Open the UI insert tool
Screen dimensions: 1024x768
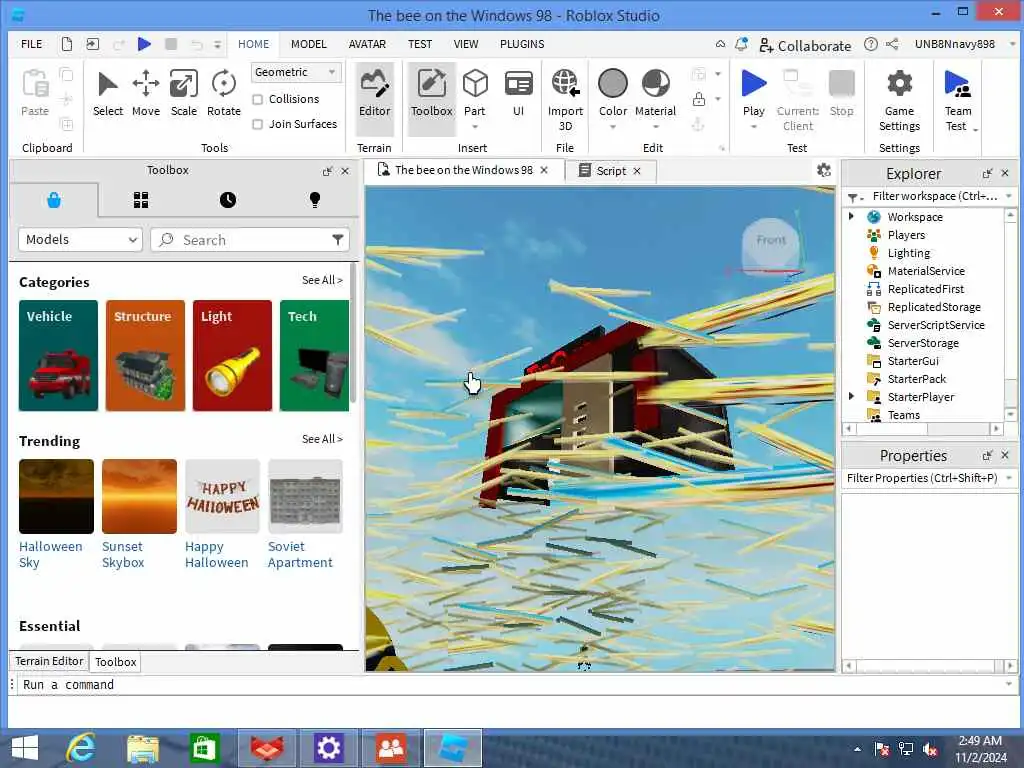click(519, 94)
